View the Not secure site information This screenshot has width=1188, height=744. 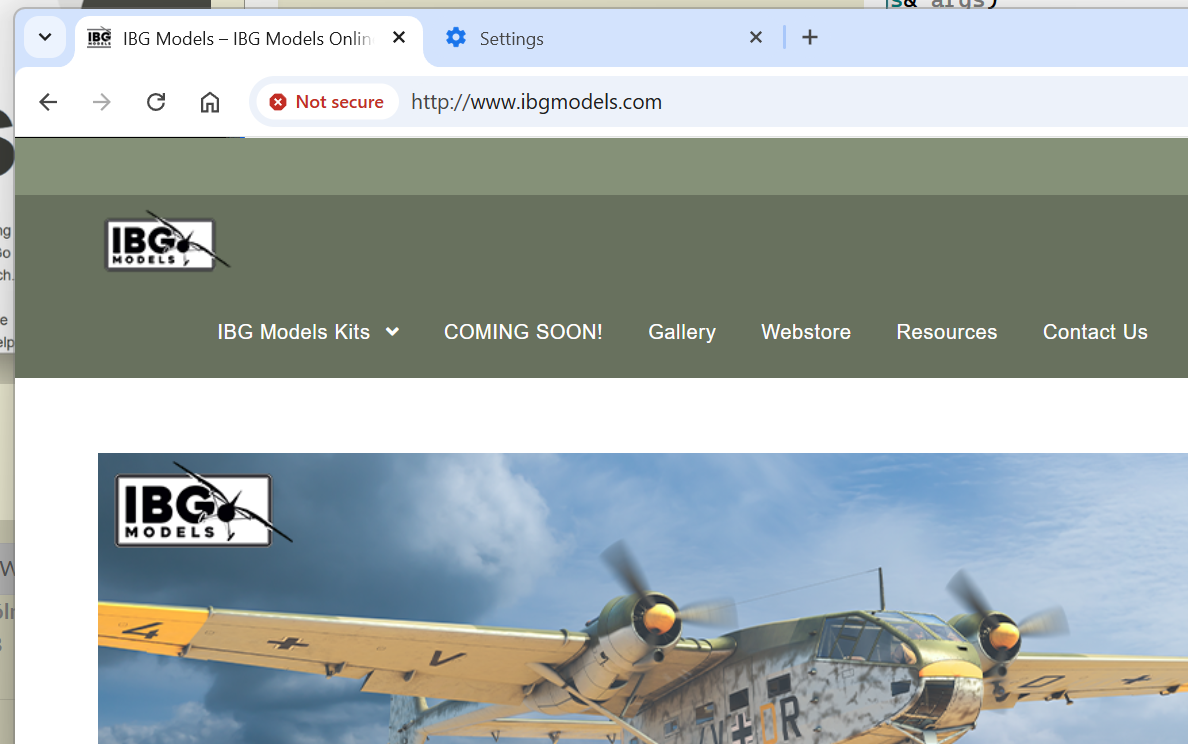click(x=327, y=102)
